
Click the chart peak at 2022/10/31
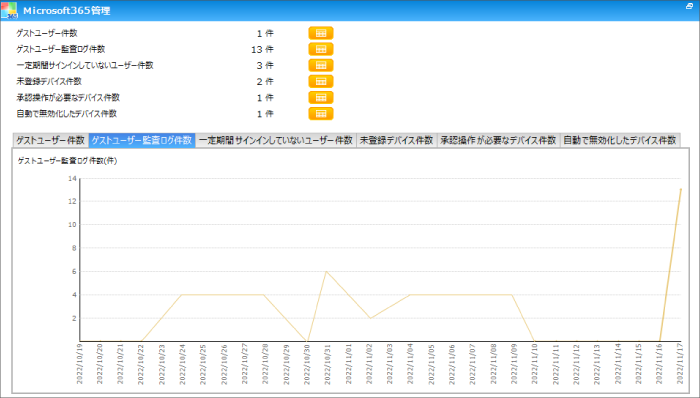point(327,271)
